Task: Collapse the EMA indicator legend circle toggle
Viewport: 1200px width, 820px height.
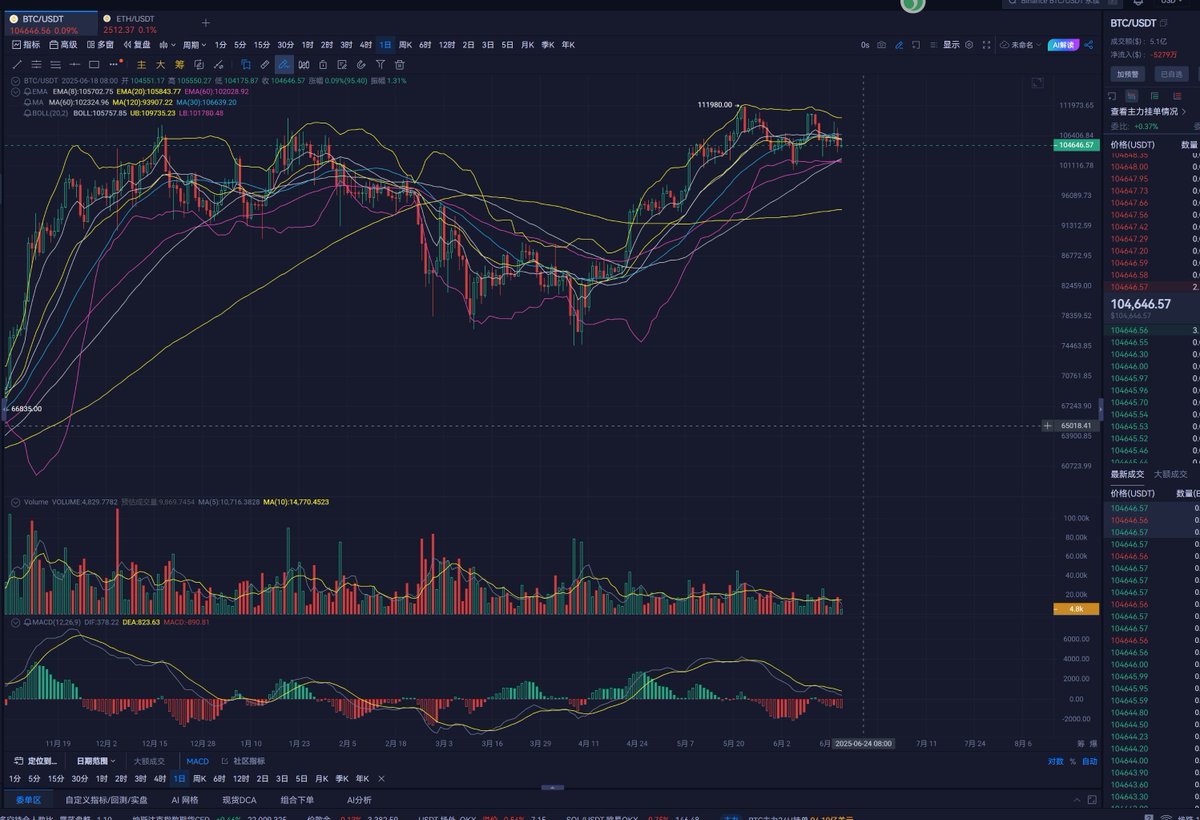Action: (x=15, y=92)
